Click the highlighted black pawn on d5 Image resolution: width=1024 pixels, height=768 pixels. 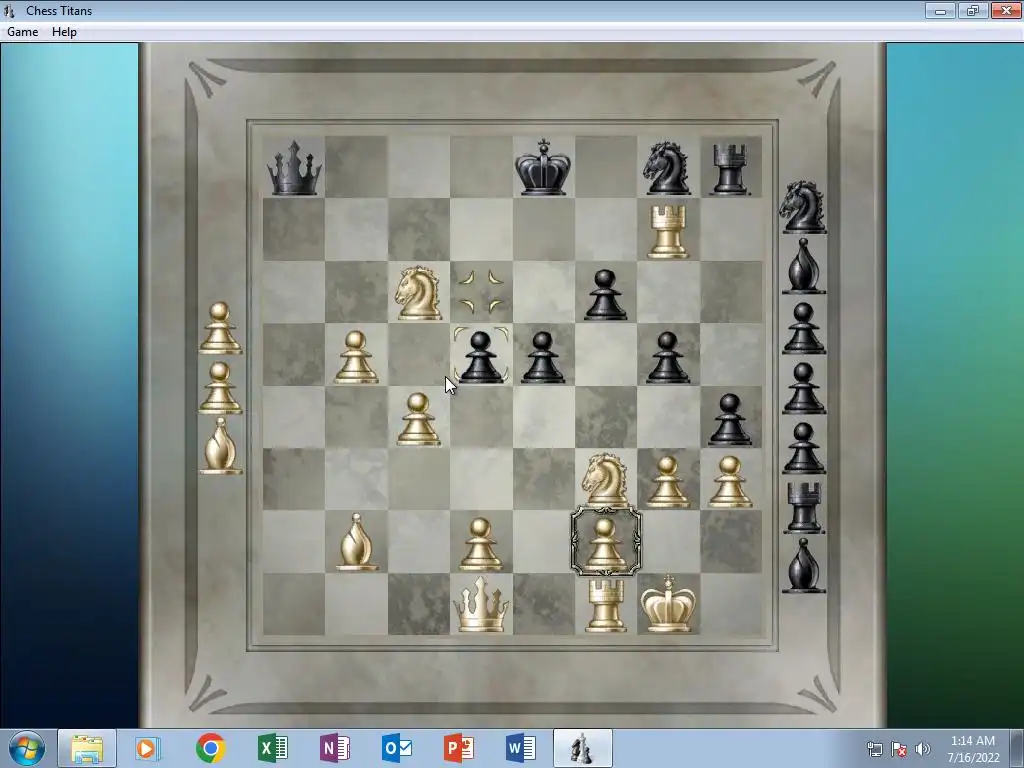coord(481,357)
